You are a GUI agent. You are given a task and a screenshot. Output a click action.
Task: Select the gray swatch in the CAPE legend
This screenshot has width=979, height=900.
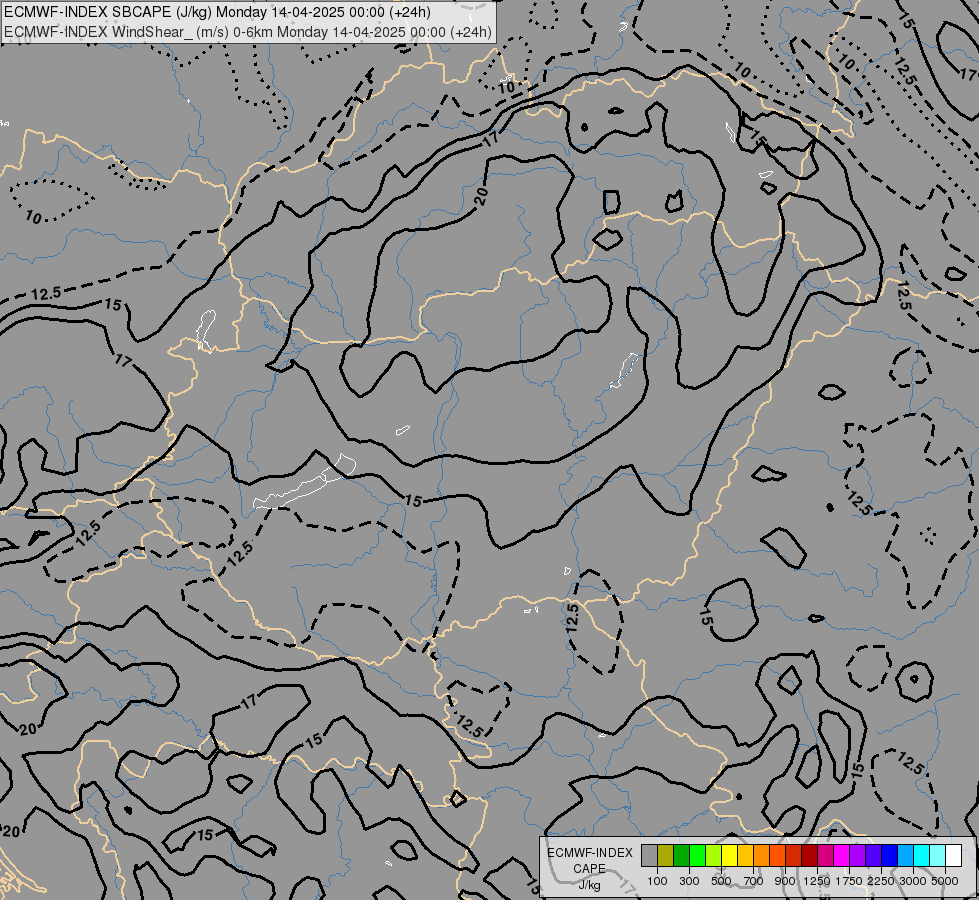point(649,856)
